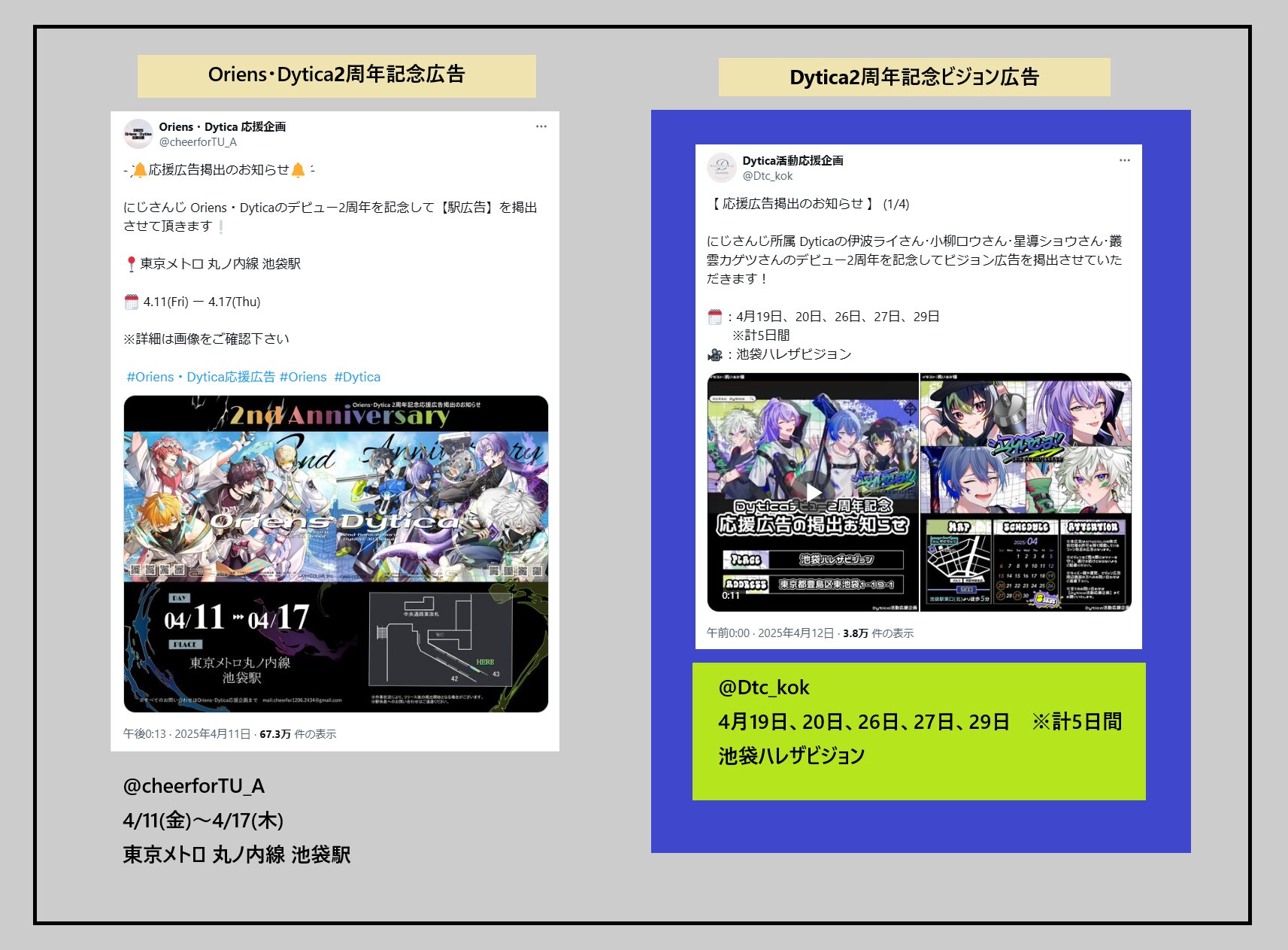Click the @Dtc_kok text in the green box
The height and width of the screenshot is (950, 1288).
pos(764,687)
